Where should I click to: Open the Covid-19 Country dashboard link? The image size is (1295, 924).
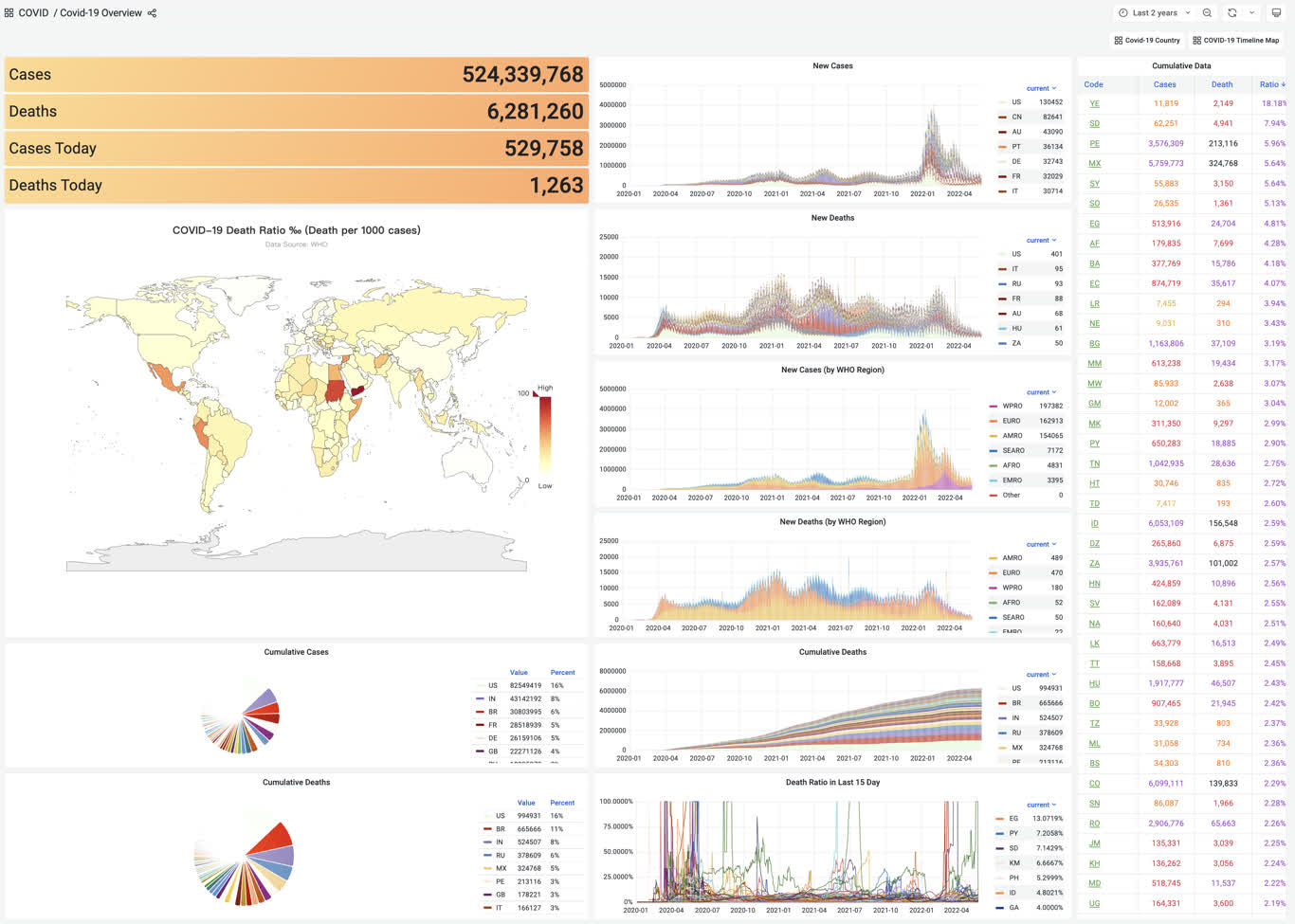point(1147,40)
